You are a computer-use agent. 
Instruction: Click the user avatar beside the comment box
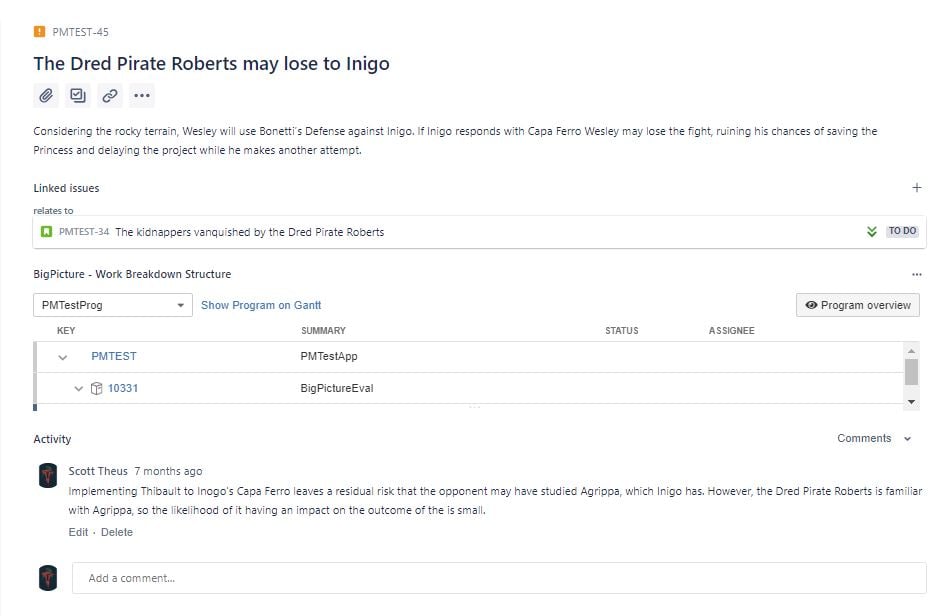pyautogui.click(x=48, y=578)
